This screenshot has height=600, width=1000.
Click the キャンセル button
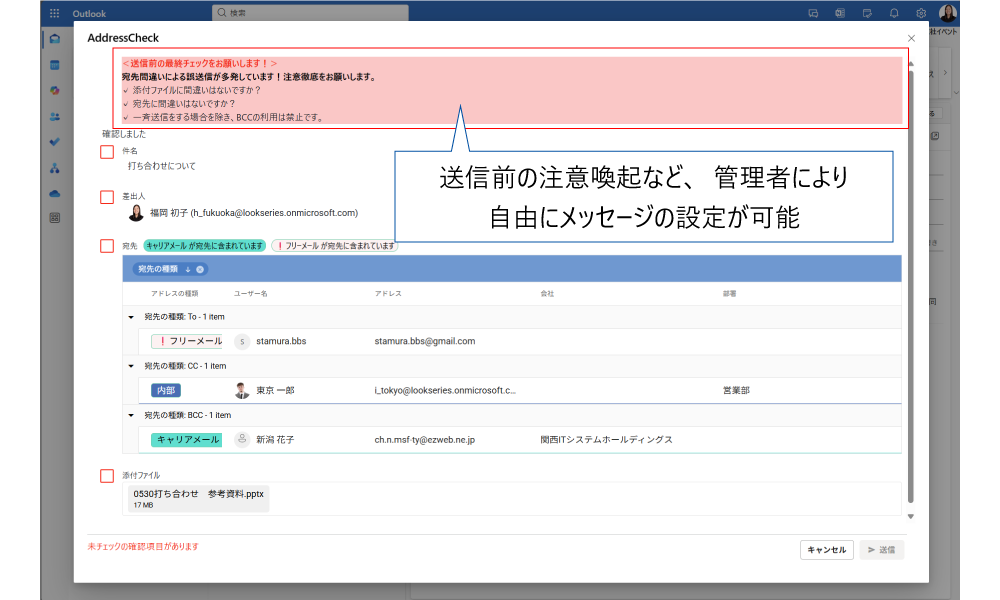coord(826,549)
